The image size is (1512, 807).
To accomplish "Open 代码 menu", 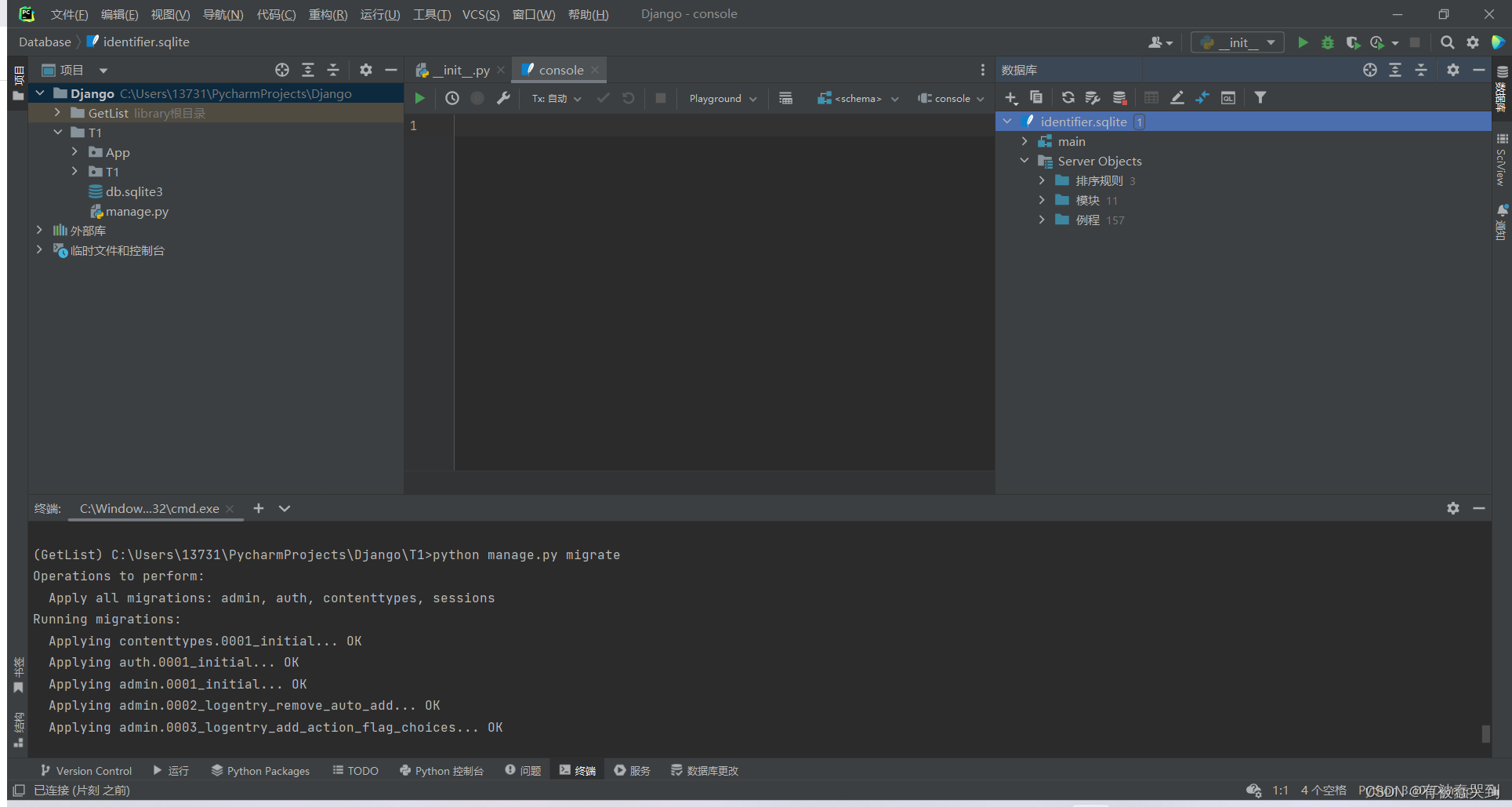I will [x=276, y=14].
